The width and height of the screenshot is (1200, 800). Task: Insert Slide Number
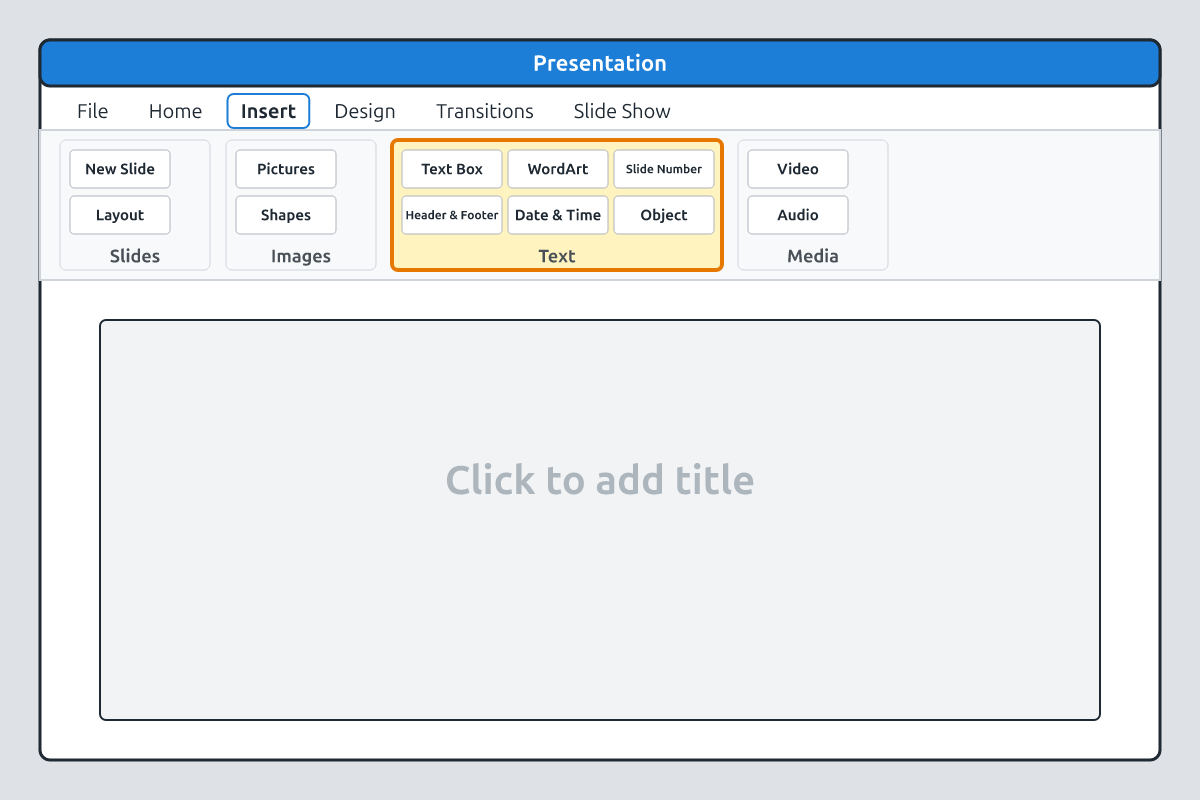664,169
